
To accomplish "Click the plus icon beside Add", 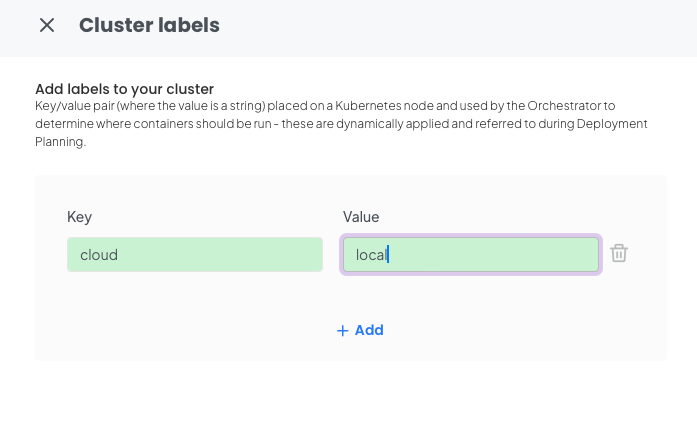I will point(342,331).
